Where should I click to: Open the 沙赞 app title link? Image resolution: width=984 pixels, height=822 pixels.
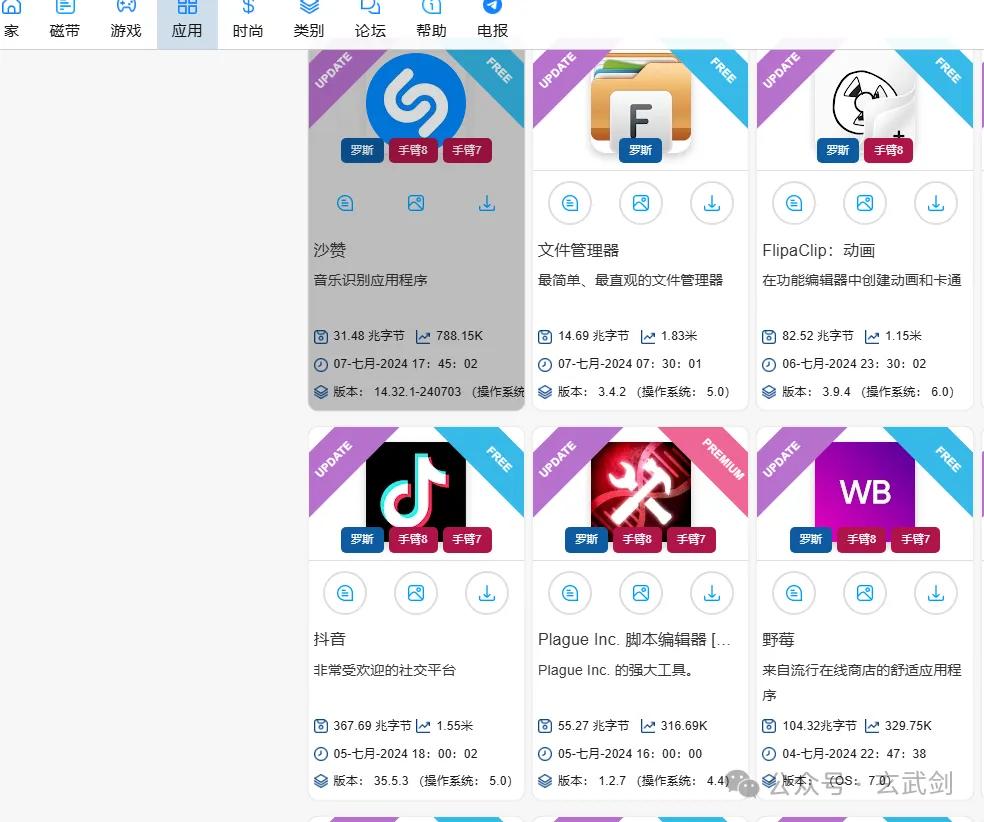[329, 250]
